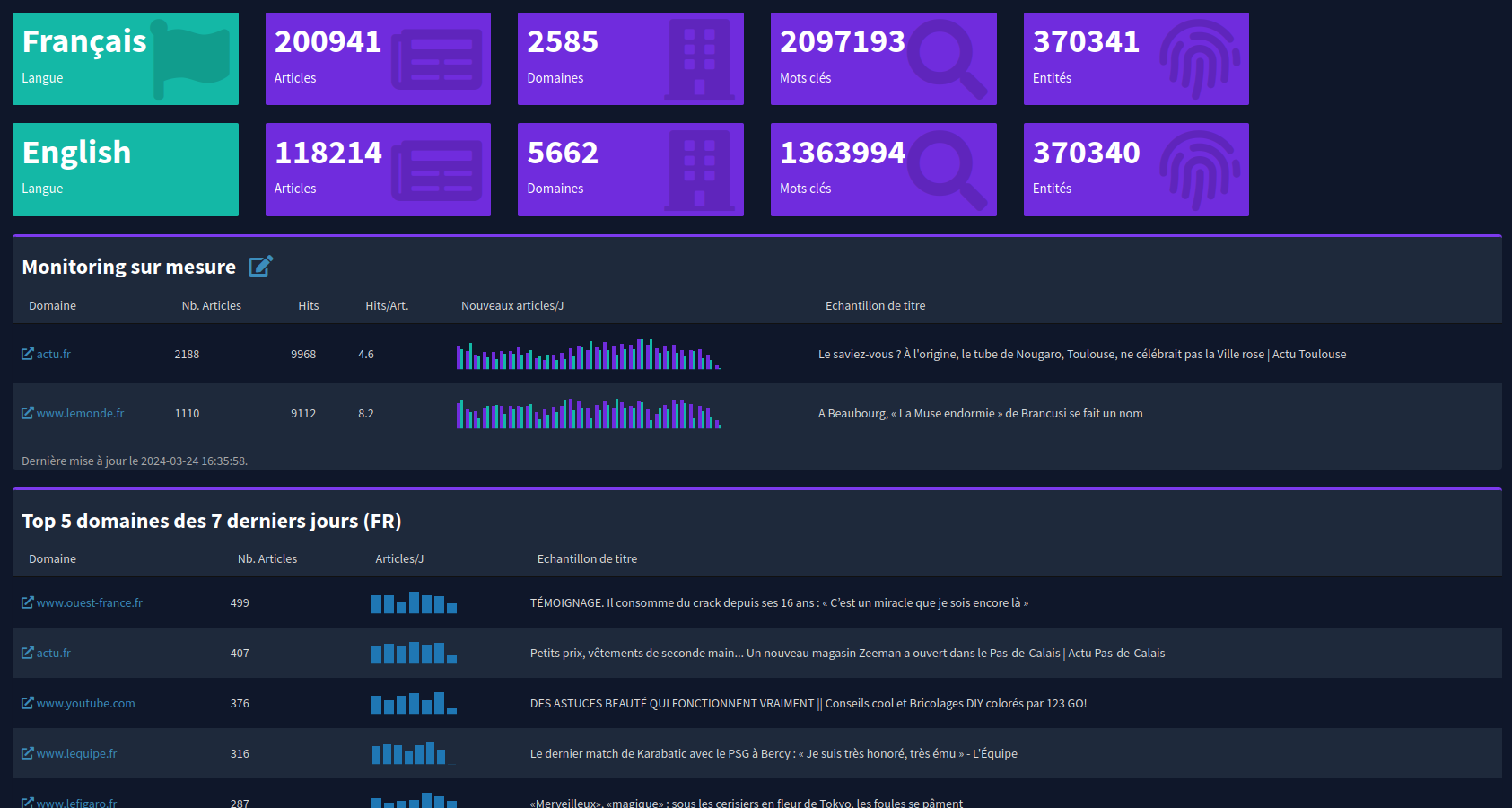Screen dimensions: 1512x808
Task: Open actu.fr link in Monitoring table
Action: [54, 354]
